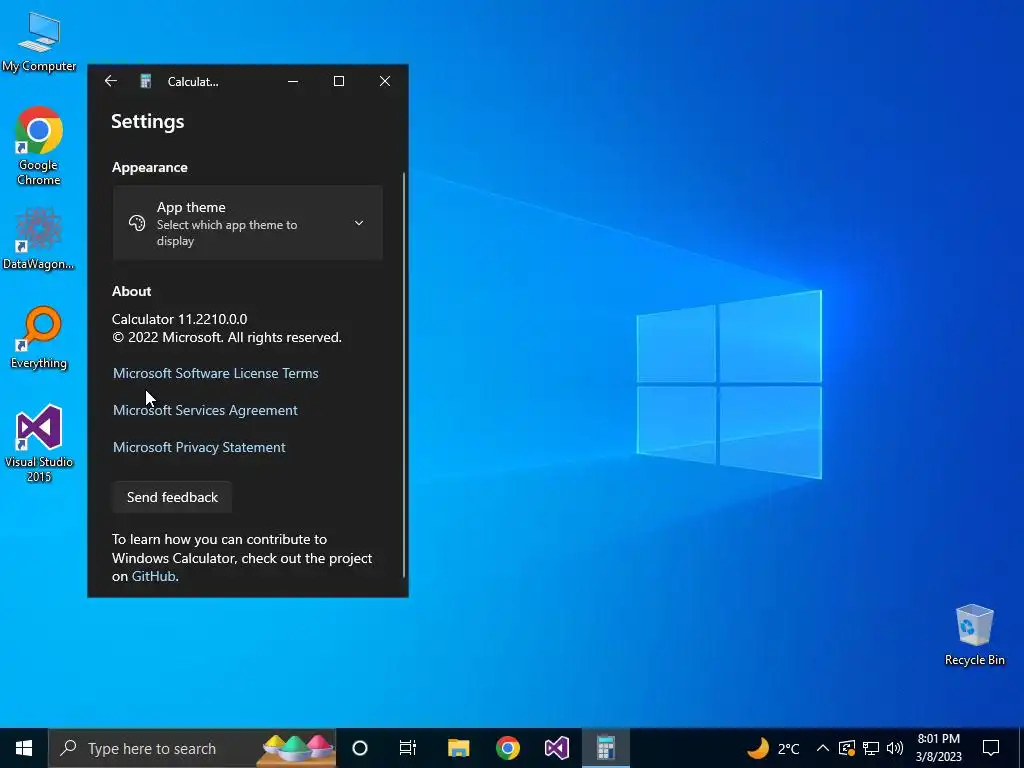Open network status tray icon
Image resolution: width=1024 pixels, height=768 pixels.
(871, 748)
